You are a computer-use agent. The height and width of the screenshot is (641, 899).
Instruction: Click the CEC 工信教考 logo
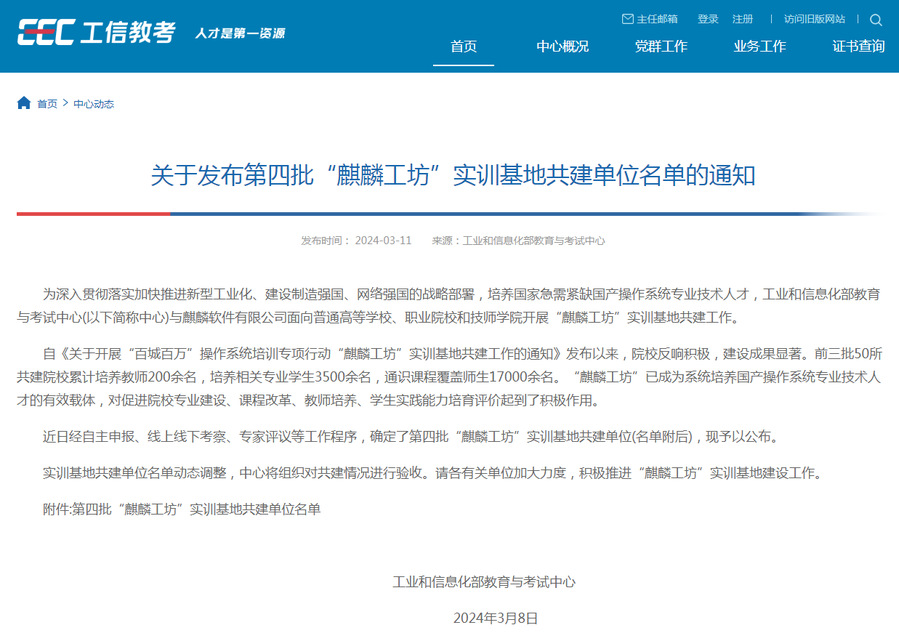96,32
